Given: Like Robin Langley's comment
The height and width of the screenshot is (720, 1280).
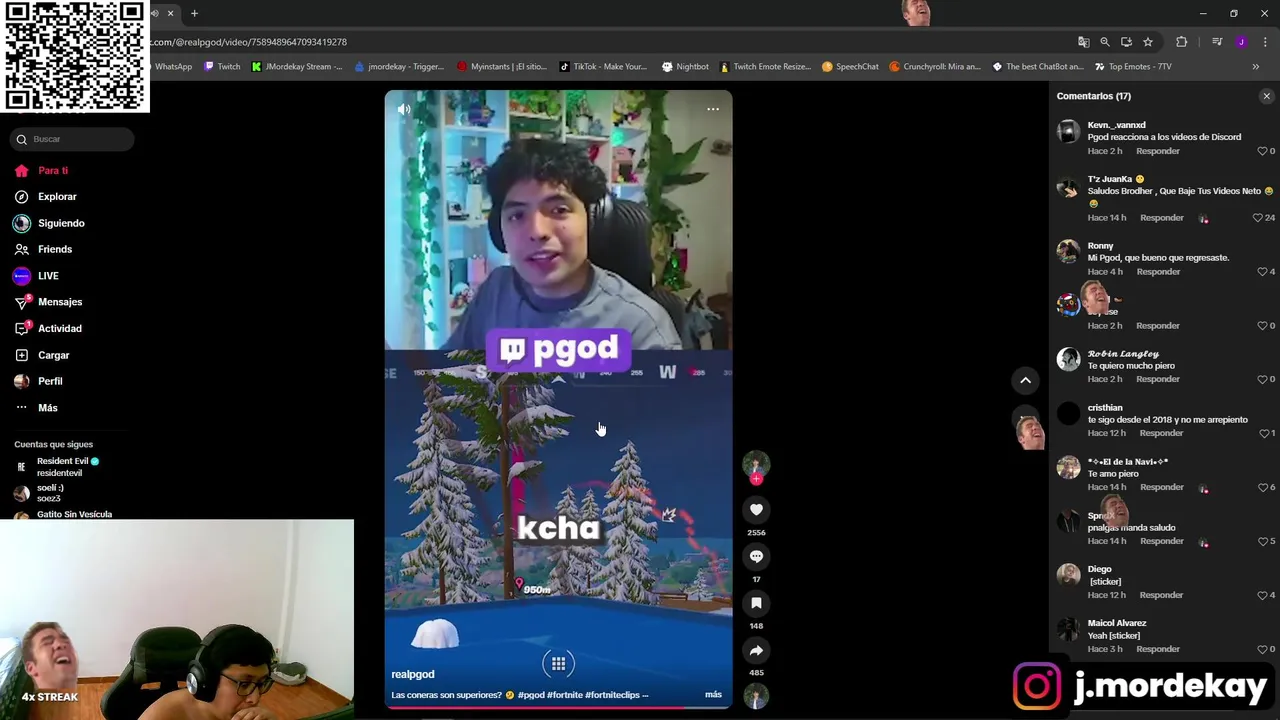Looking at the screenshot, I should coord(1262,380).
